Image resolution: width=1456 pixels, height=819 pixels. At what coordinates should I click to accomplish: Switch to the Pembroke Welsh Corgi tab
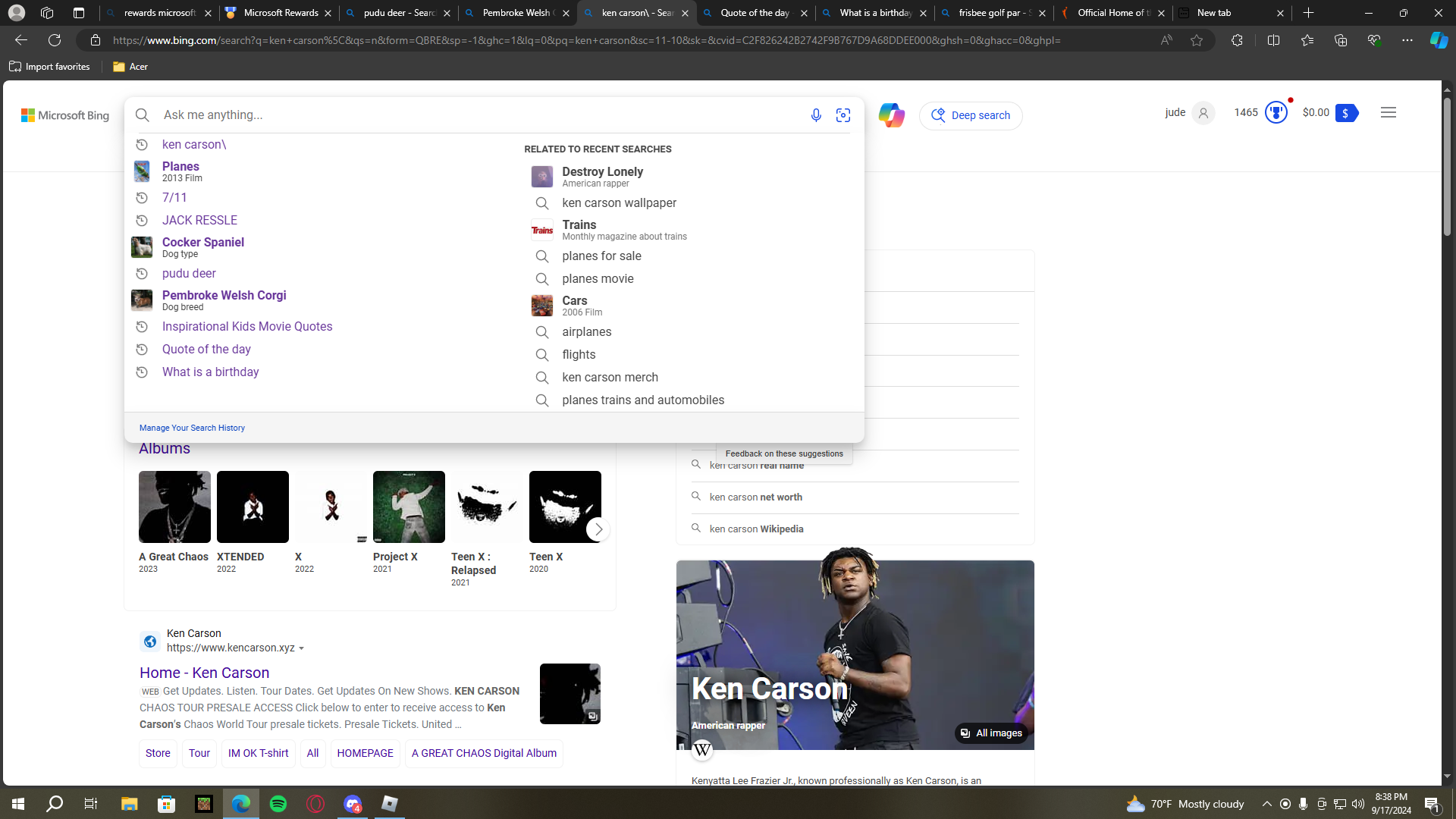point(518,13)
